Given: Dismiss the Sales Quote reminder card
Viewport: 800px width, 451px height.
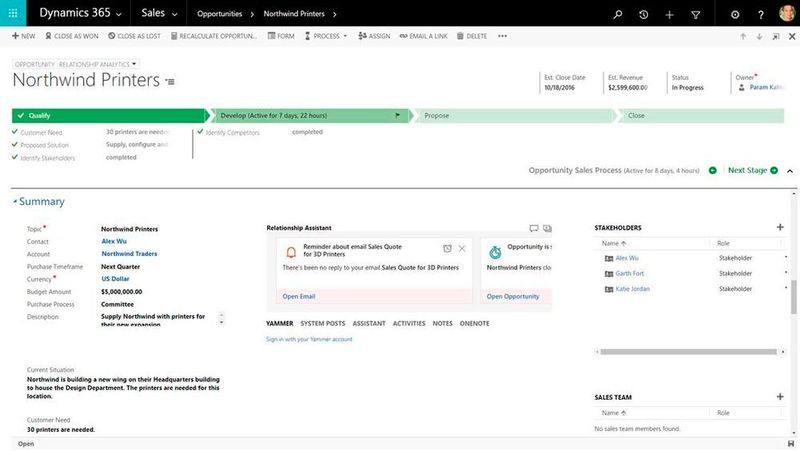Looking at the screenshot, I should (460, 248).
